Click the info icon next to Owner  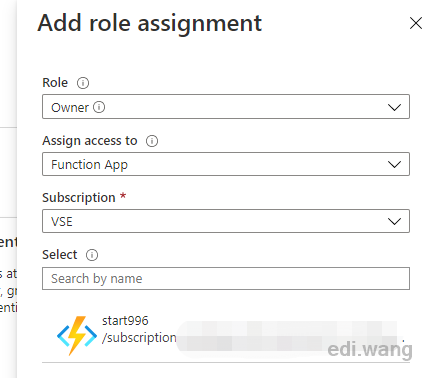tap(99, 107)
